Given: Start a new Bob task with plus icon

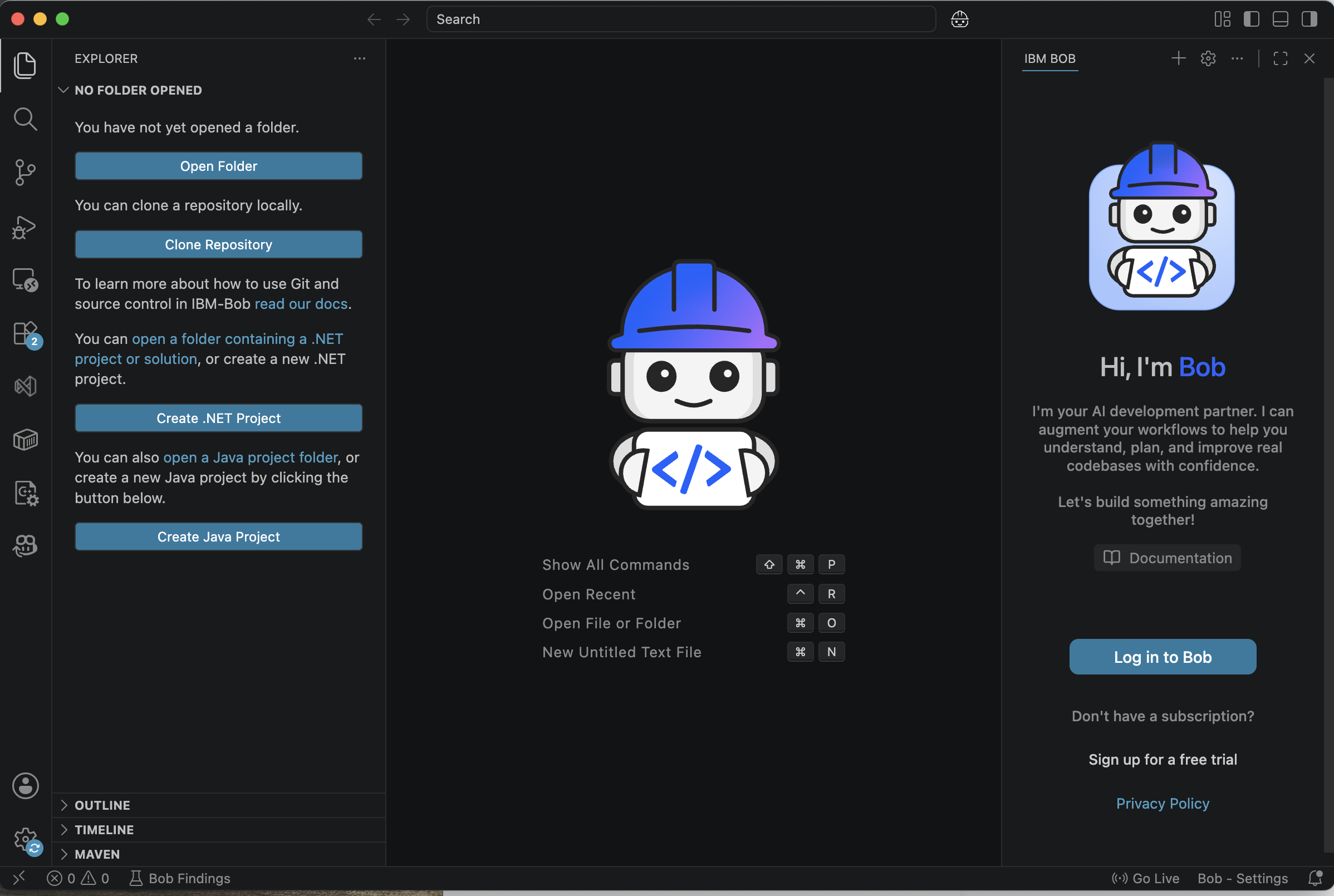Looking at the screenshot, I should pyautogui.click(x=1179, y=58).
